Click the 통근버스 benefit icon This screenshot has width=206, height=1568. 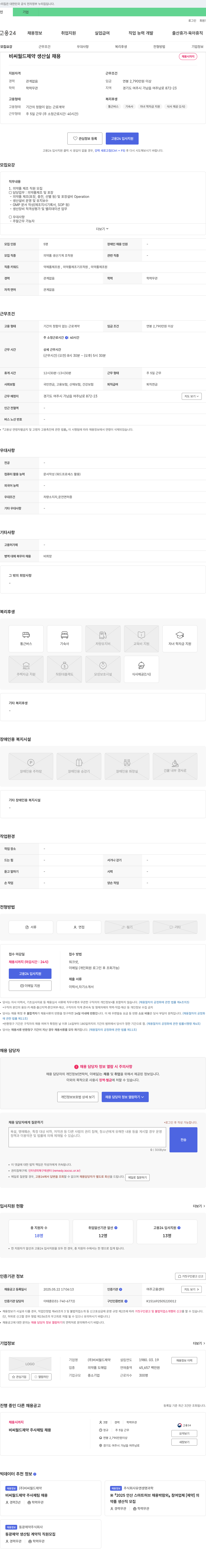(26, 639)
